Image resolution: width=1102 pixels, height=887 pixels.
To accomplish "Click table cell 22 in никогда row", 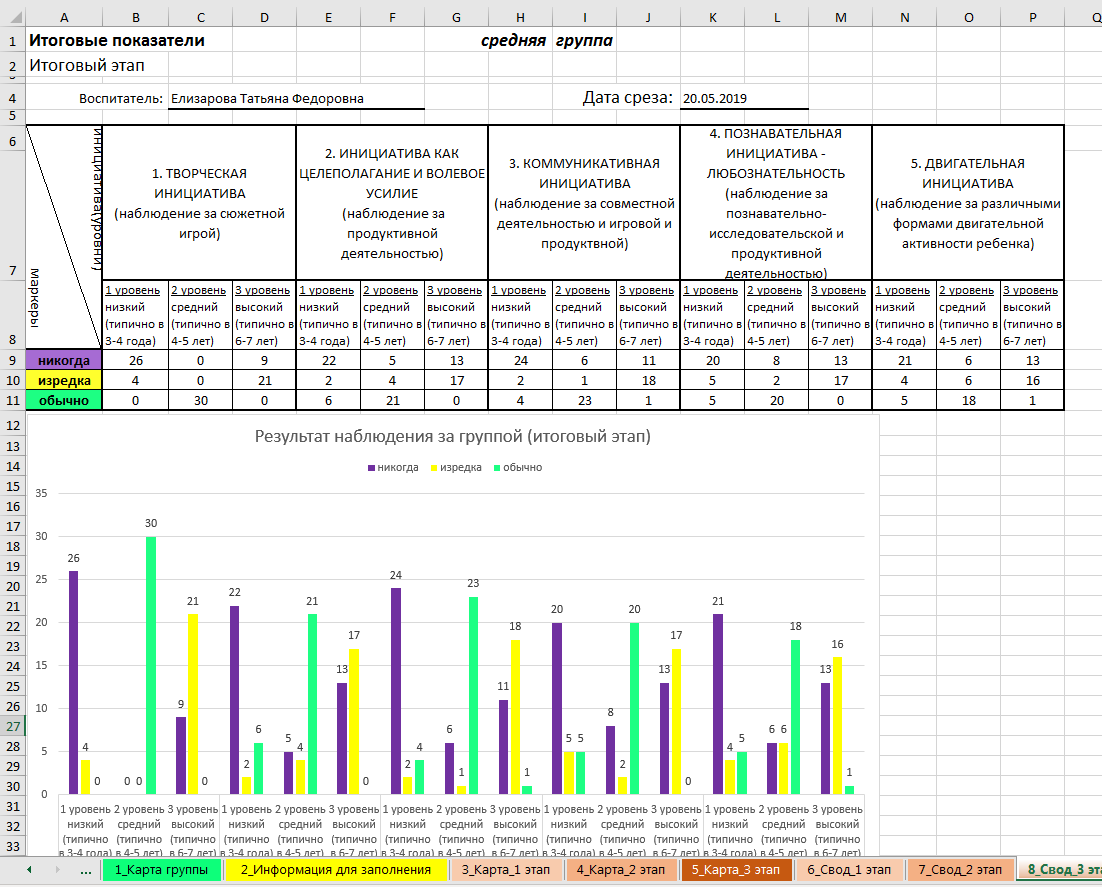I will pyautogui.click(x=328, y=361).
